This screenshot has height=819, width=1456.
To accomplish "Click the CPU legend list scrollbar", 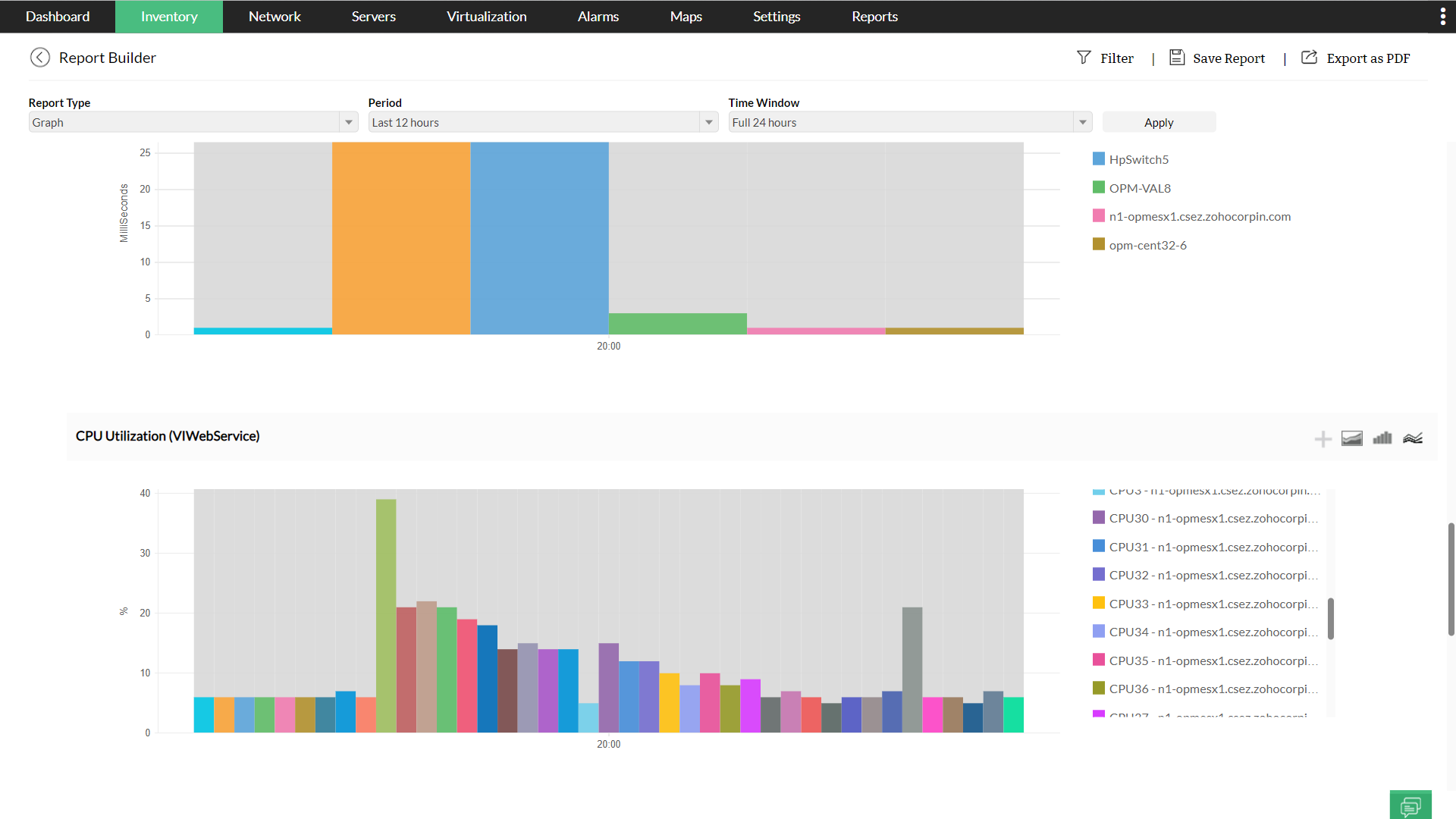I will point(1330,618).
